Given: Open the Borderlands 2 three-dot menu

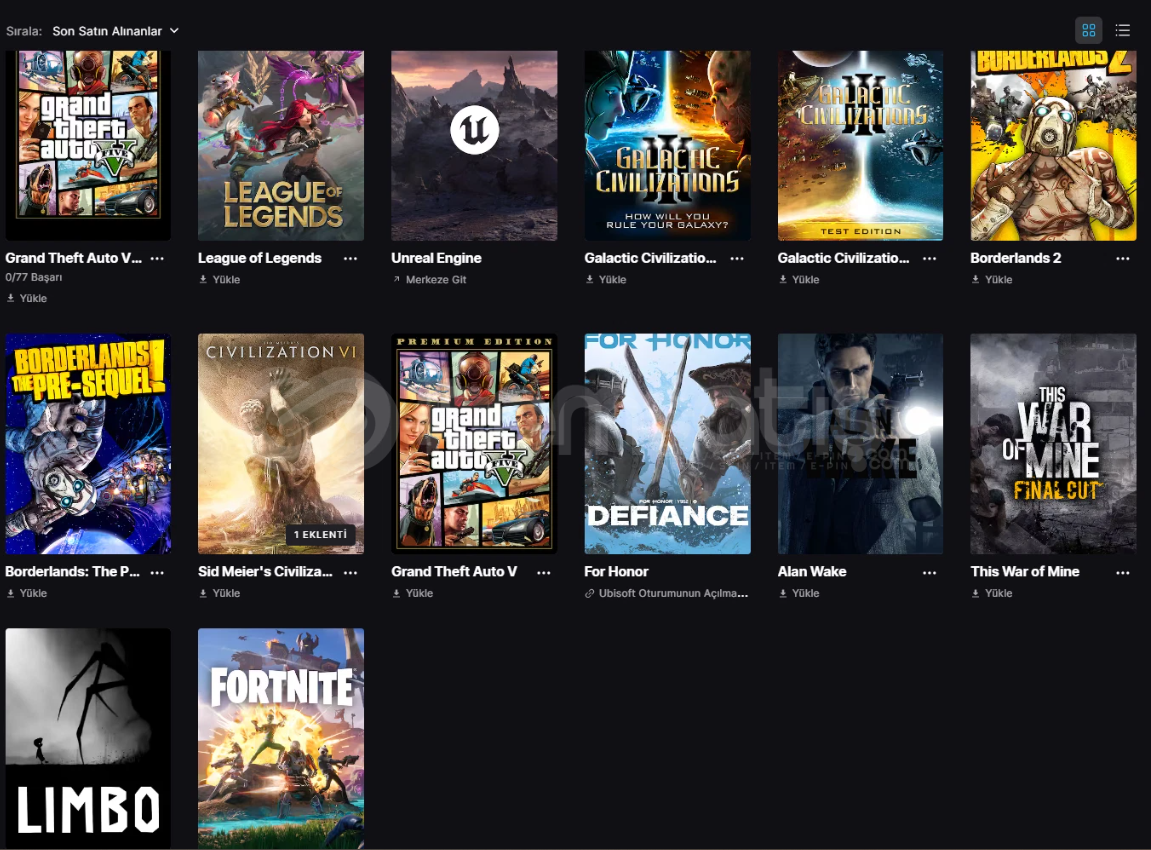Looking at the screenshot, I should [1122, 258].
